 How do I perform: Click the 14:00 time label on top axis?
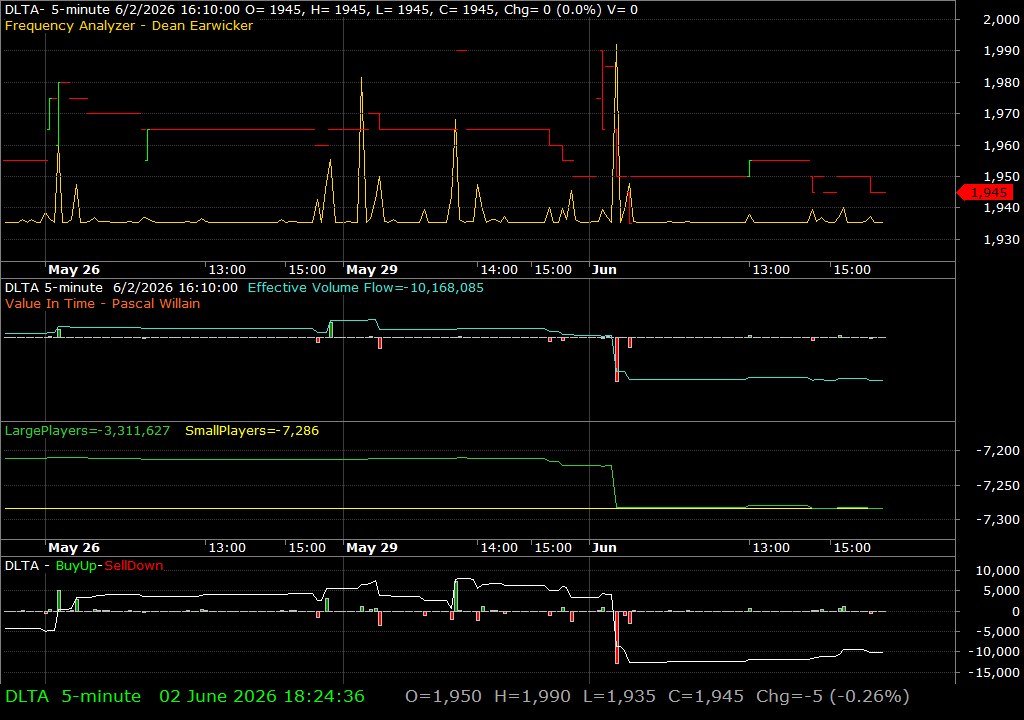coord(500,269)
